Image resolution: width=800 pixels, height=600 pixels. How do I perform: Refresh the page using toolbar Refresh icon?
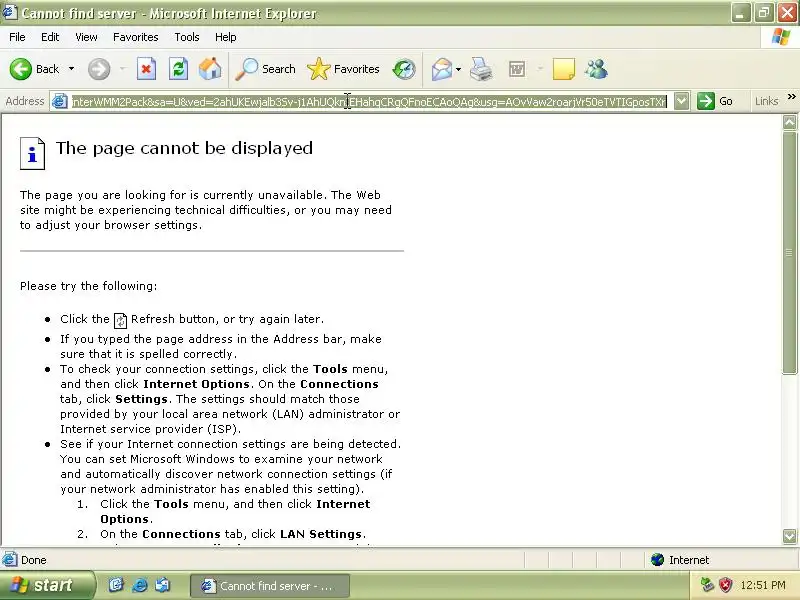179,69
